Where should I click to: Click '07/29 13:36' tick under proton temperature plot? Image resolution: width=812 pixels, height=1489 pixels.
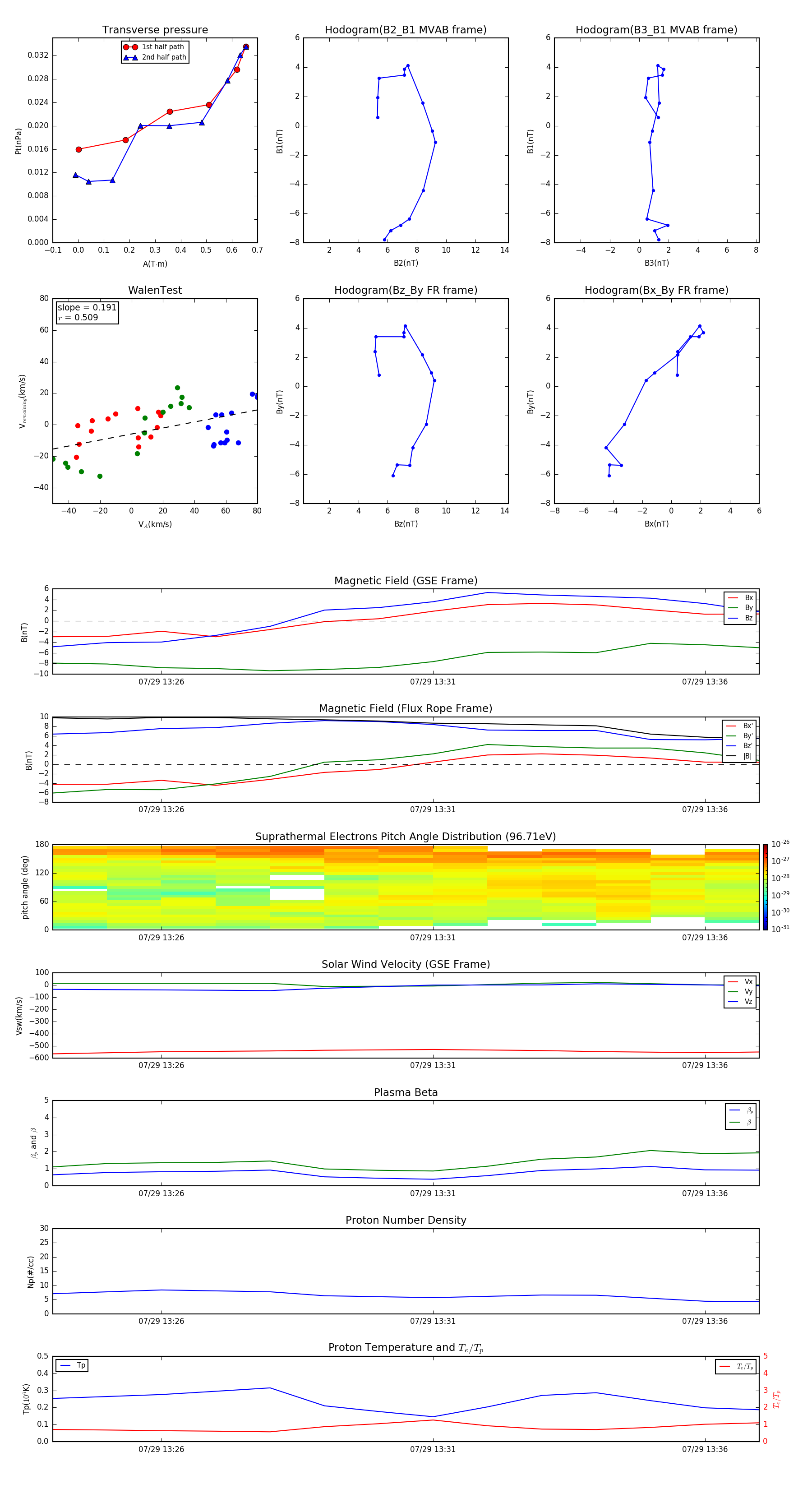coord(705,1449)
